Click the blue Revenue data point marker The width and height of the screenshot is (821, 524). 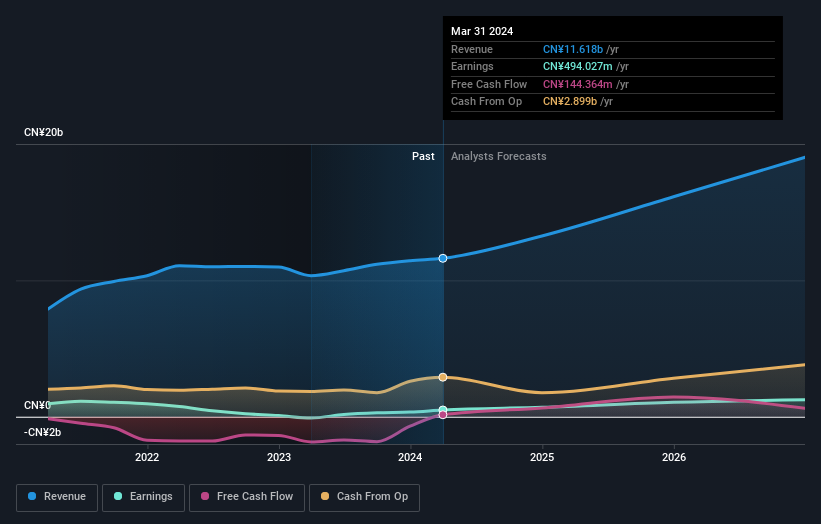coord(443,258)
